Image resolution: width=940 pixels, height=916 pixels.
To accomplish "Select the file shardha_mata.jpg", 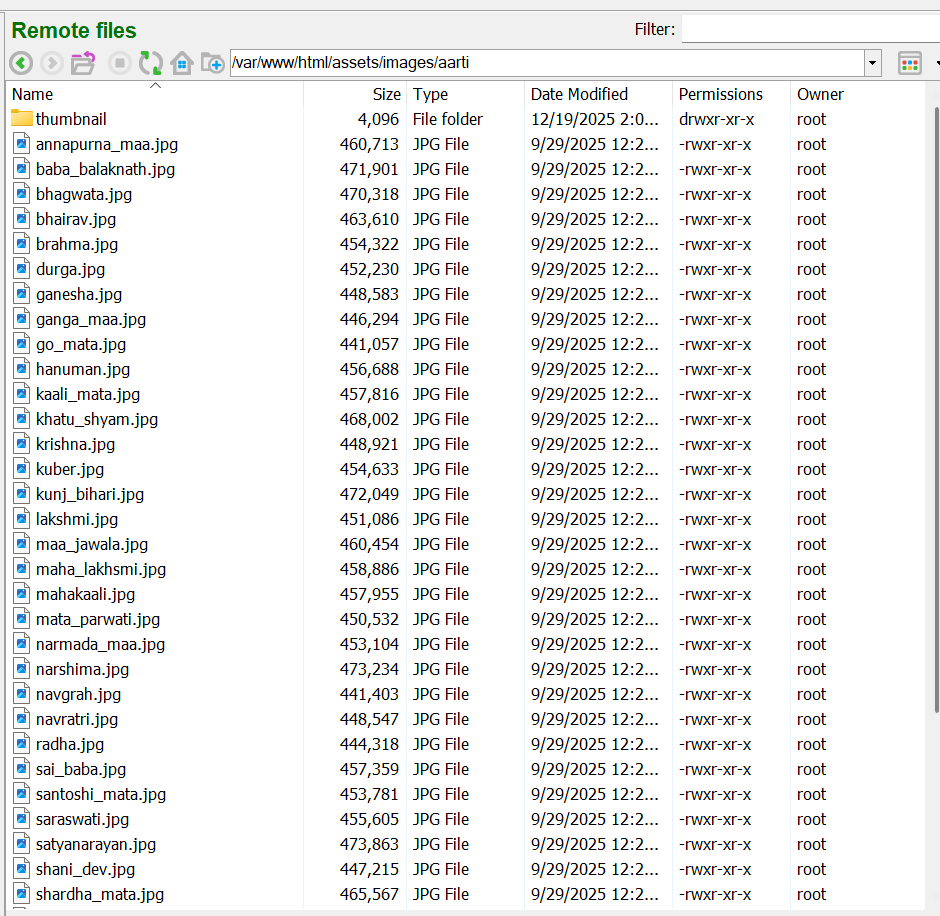I will 100,894.
